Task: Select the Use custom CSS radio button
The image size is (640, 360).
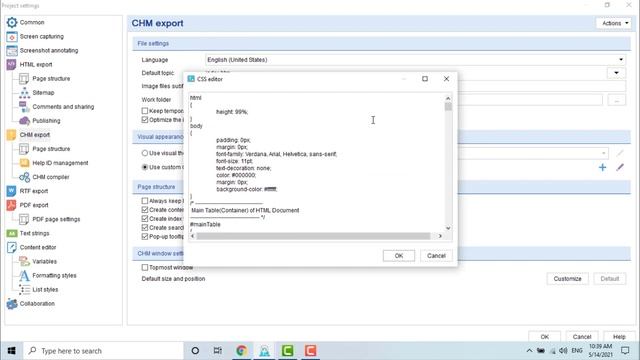Action: pyautogui.click(x=145, y=167)
